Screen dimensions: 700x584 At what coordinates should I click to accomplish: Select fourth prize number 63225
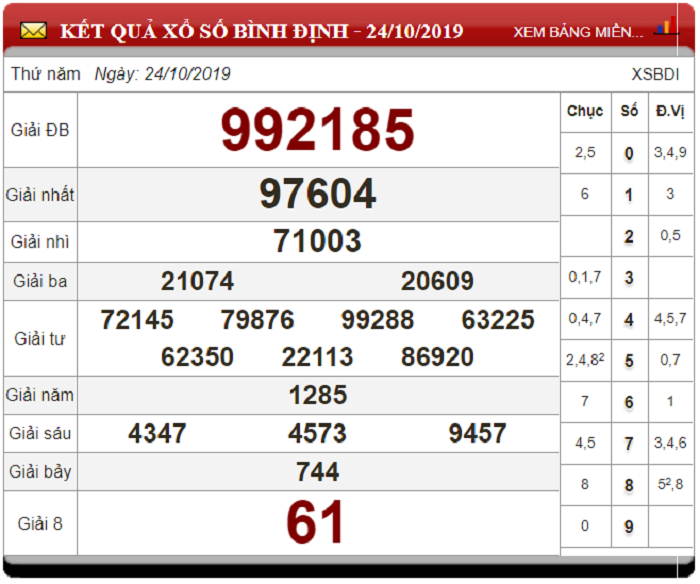498,320
